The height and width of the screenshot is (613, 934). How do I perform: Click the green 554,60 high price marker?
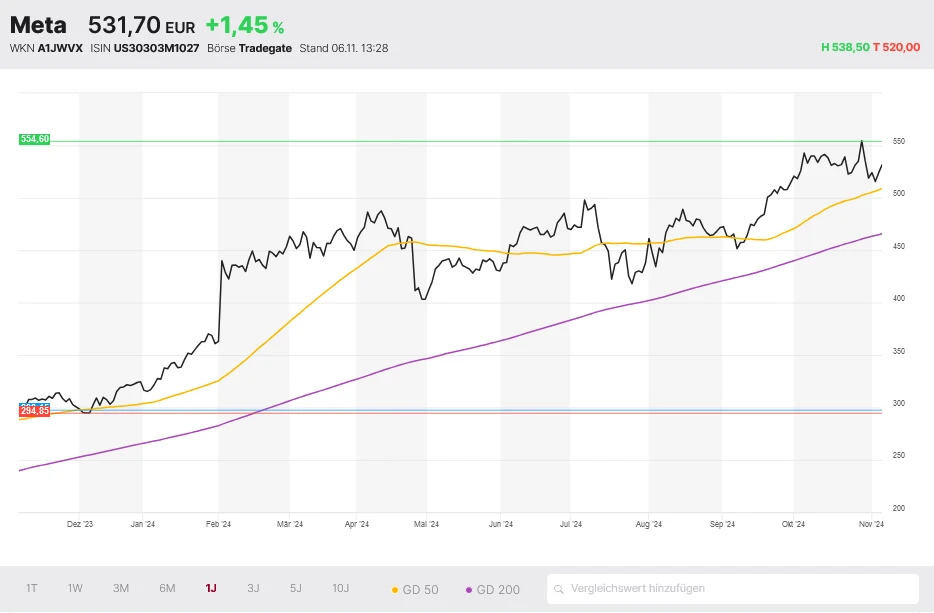34,139
